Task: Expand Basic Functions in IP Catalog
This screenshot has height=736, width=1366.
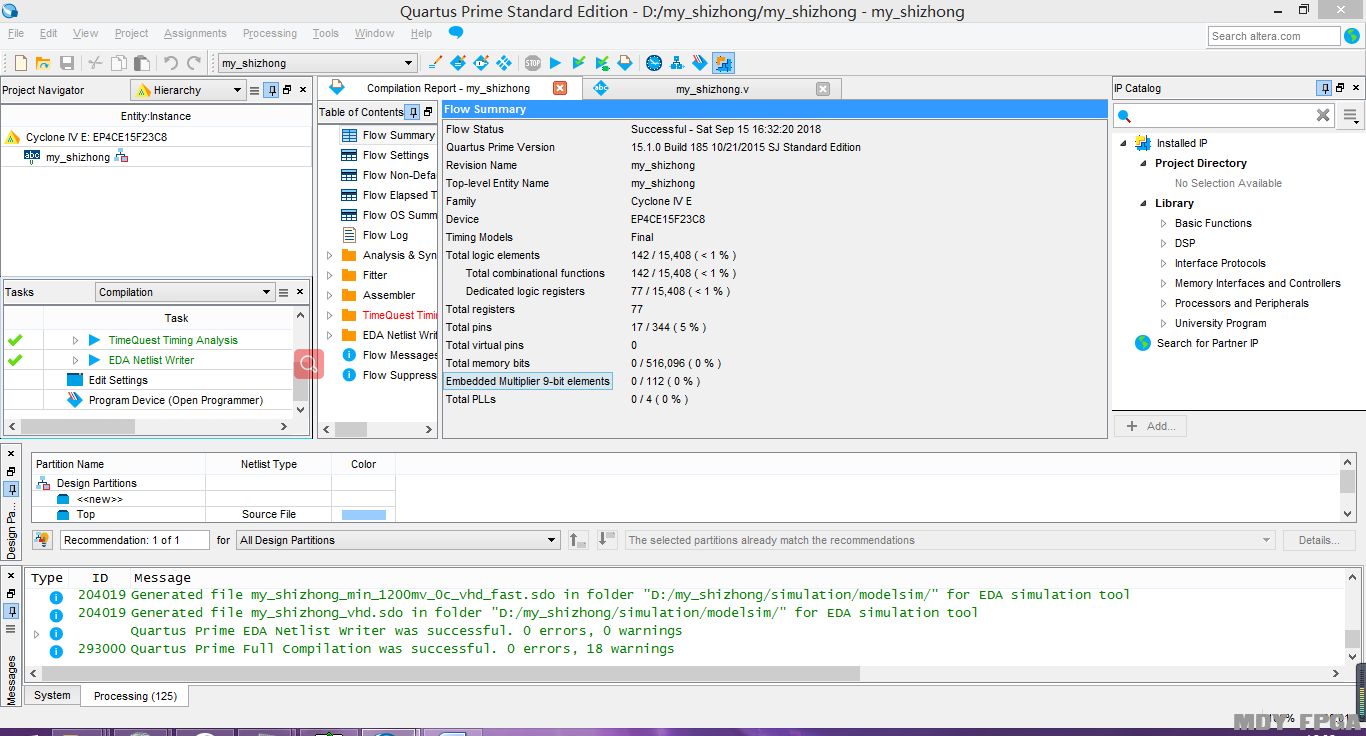Action: click(x=1163, y=223)
